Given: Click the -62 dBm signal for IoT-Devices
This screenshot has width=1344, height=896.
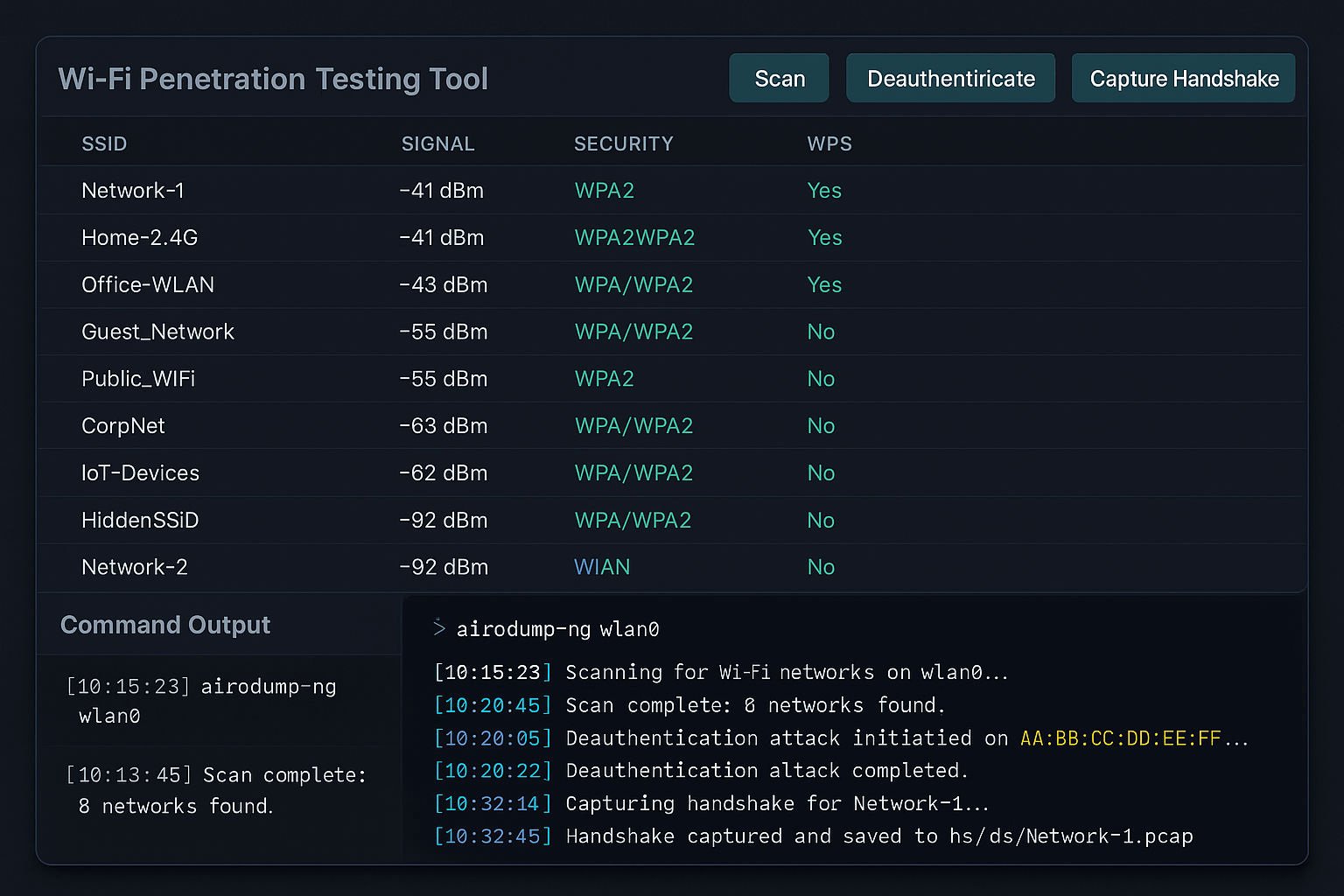Looking at the screenshot, I should point(443,473).
